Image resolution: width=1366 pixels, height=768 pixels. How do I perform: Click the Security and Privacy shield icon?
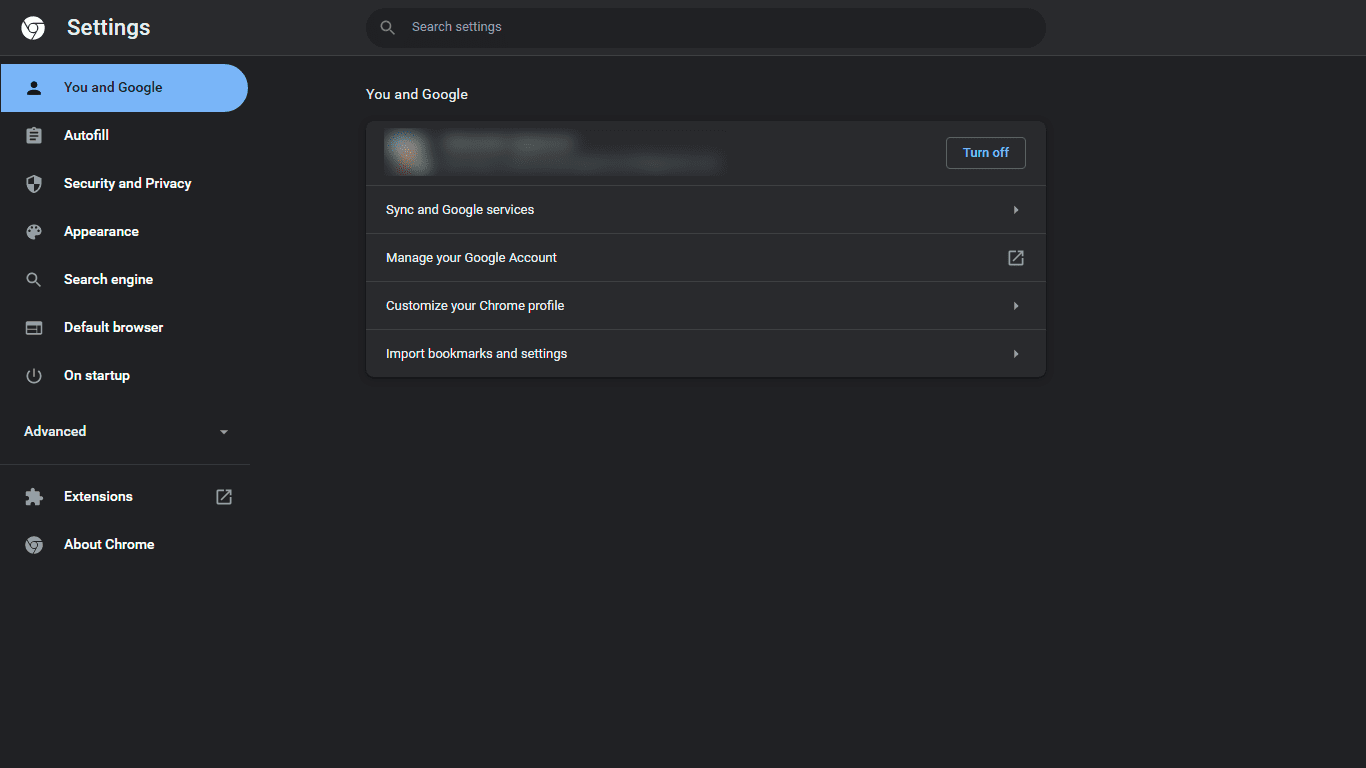(34, 184)
